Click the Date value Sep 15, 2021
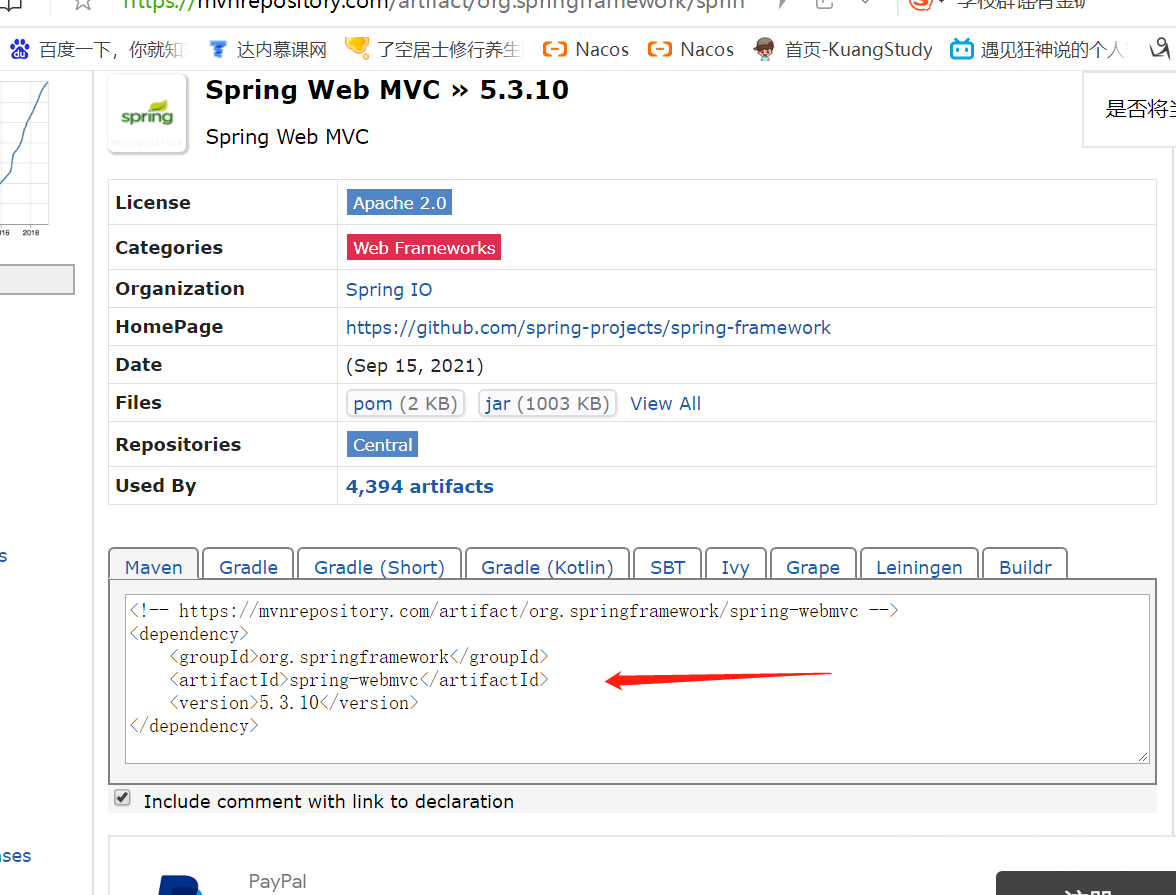The width and height of the screenshot is (1176, 895). 415,365
